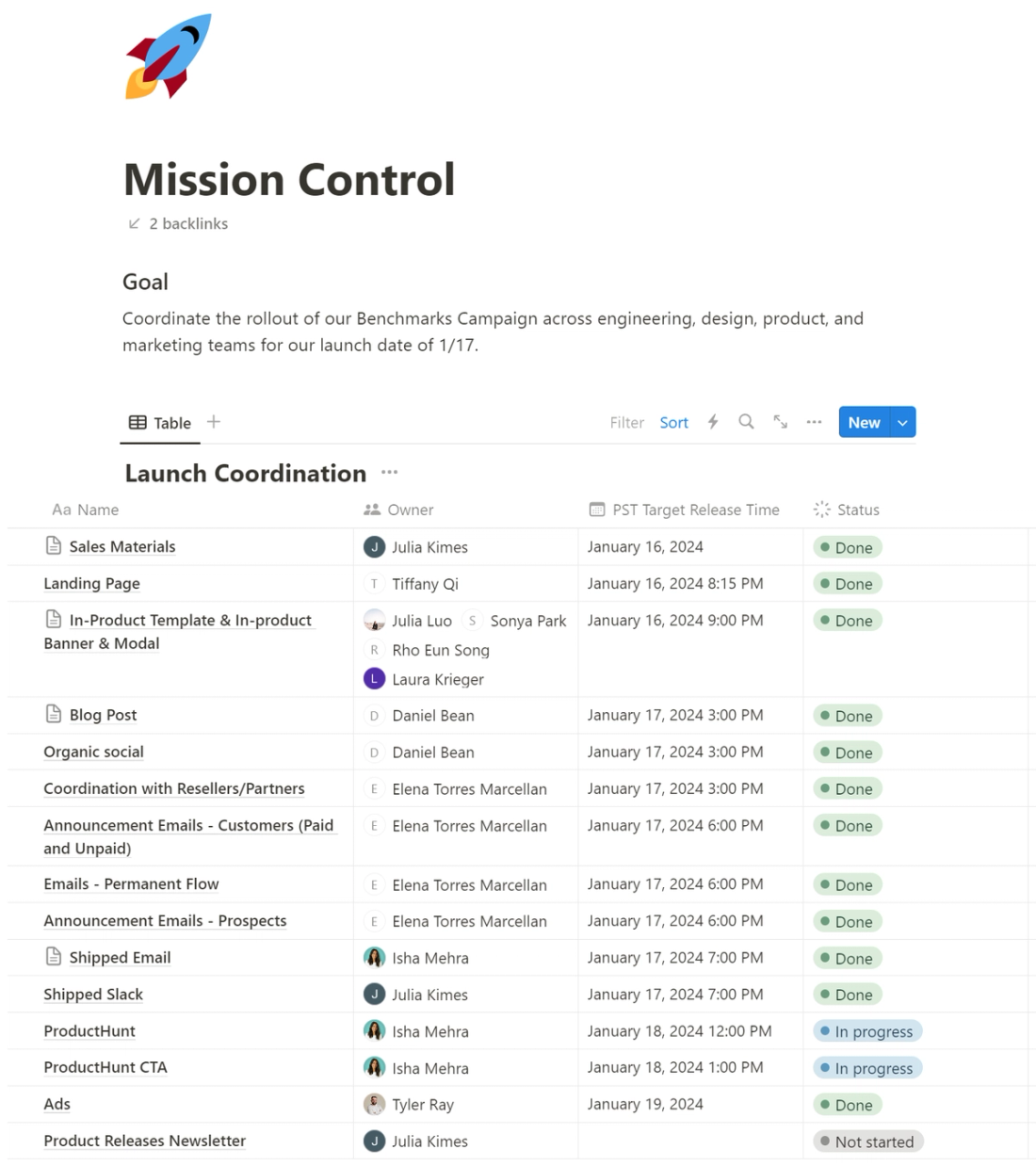Switch to the Table view tab
This screenshot has width=1036, height=1166.
coord(159,422)
